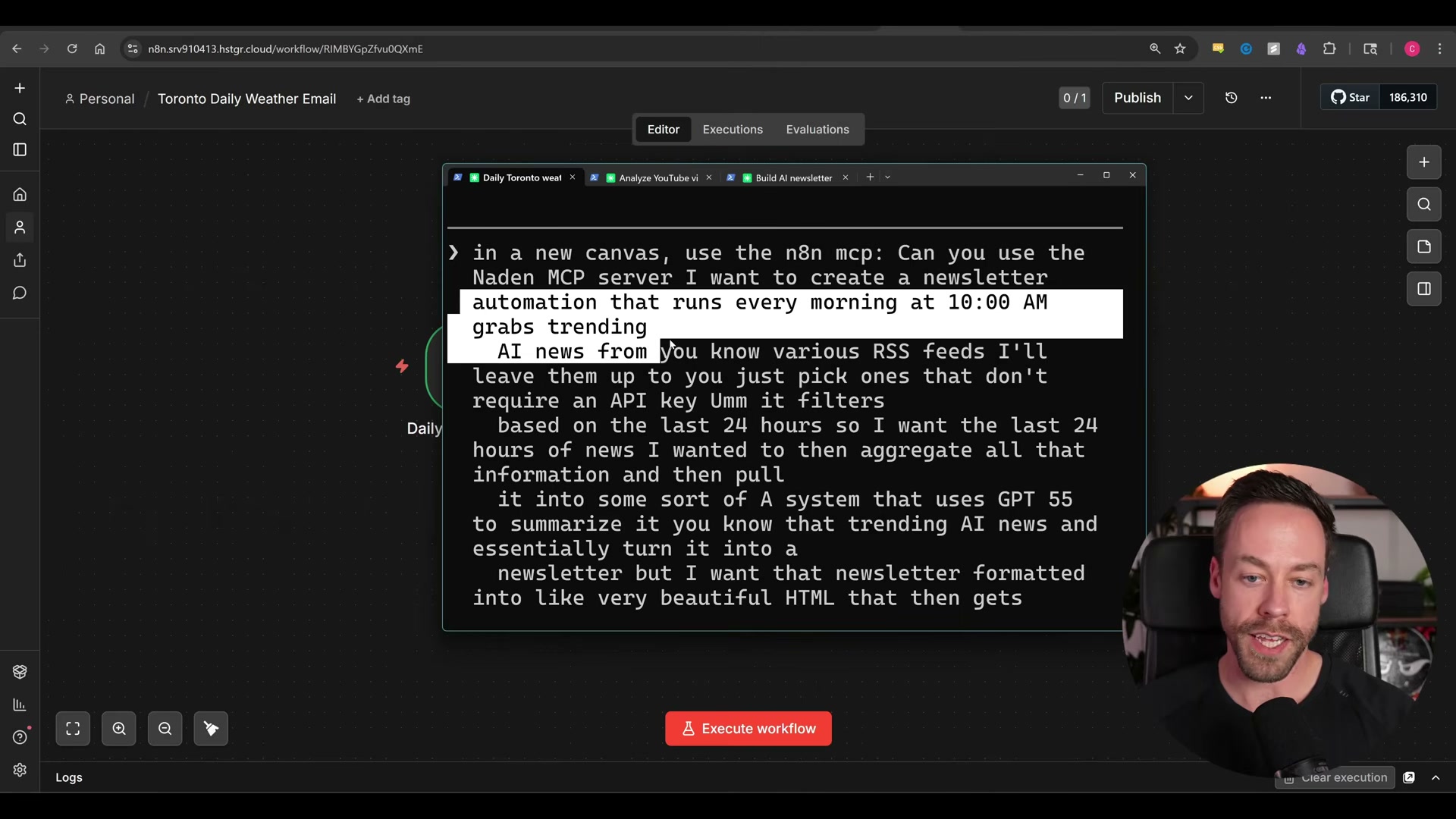
Task: Expand the Logs panel chevron
Action: pyautogui.click(x=1436, y=777)
